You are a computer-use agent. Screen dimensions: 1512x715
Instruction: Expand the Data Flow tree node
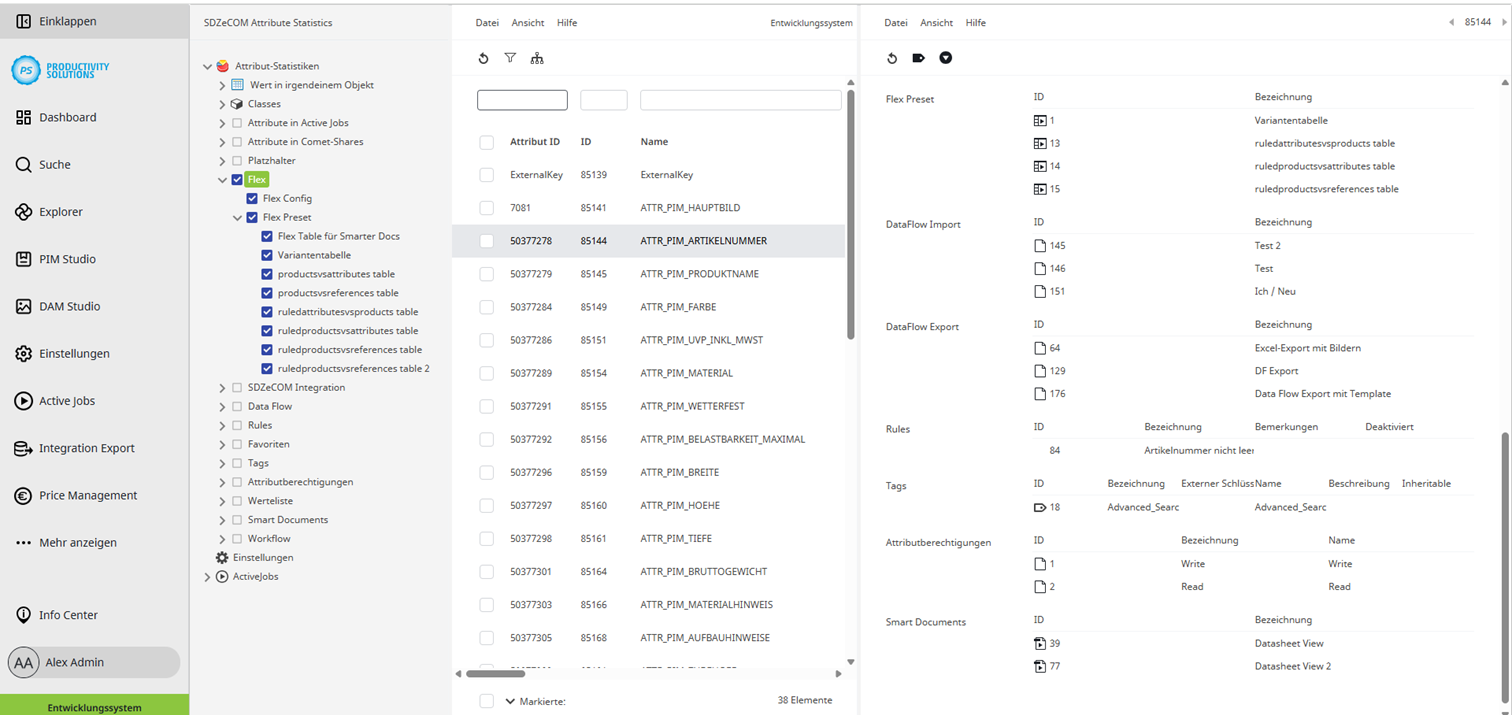pos(221,407)
